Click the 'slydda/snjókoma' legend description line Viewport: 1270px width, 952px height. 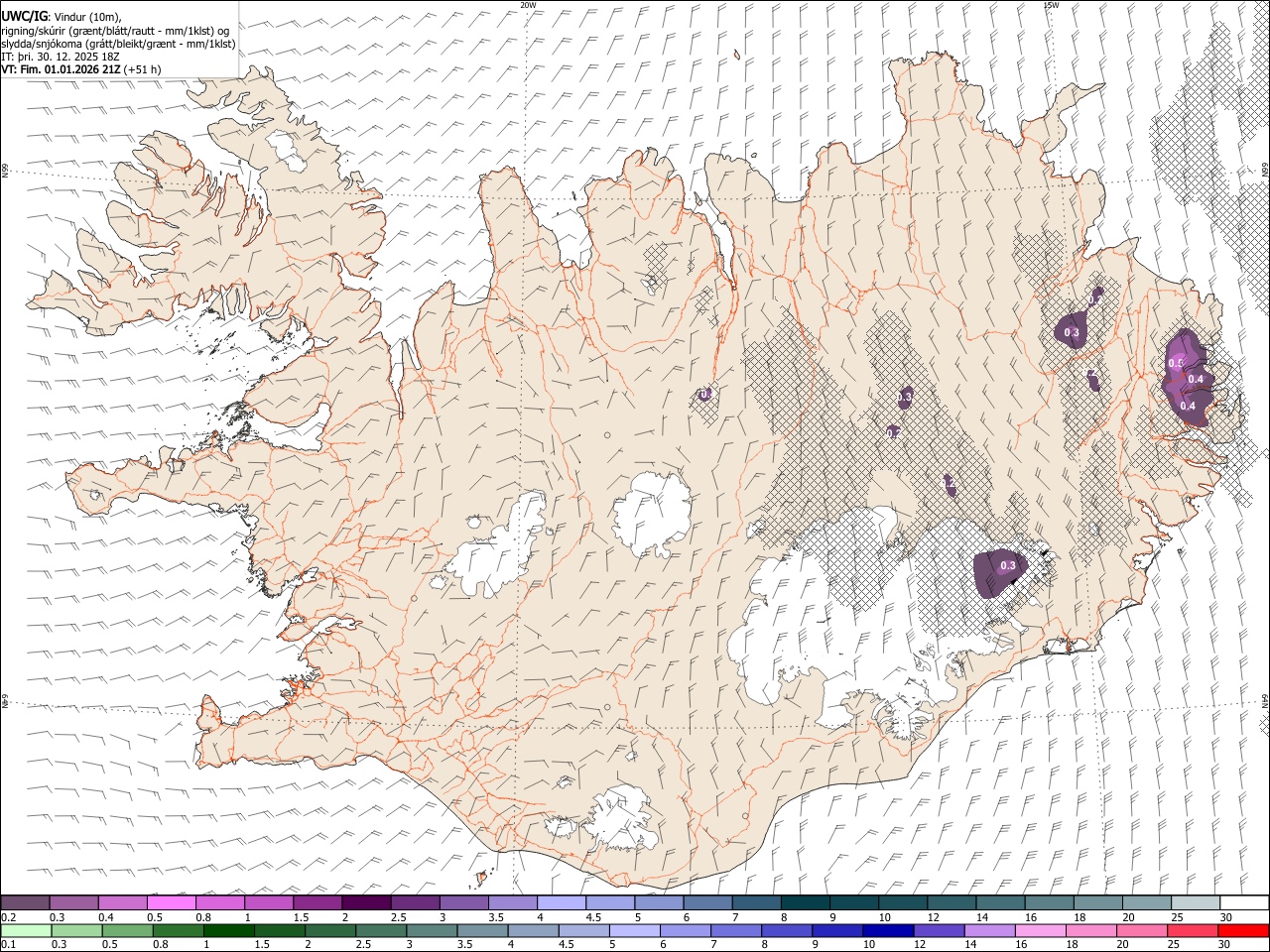118,44
